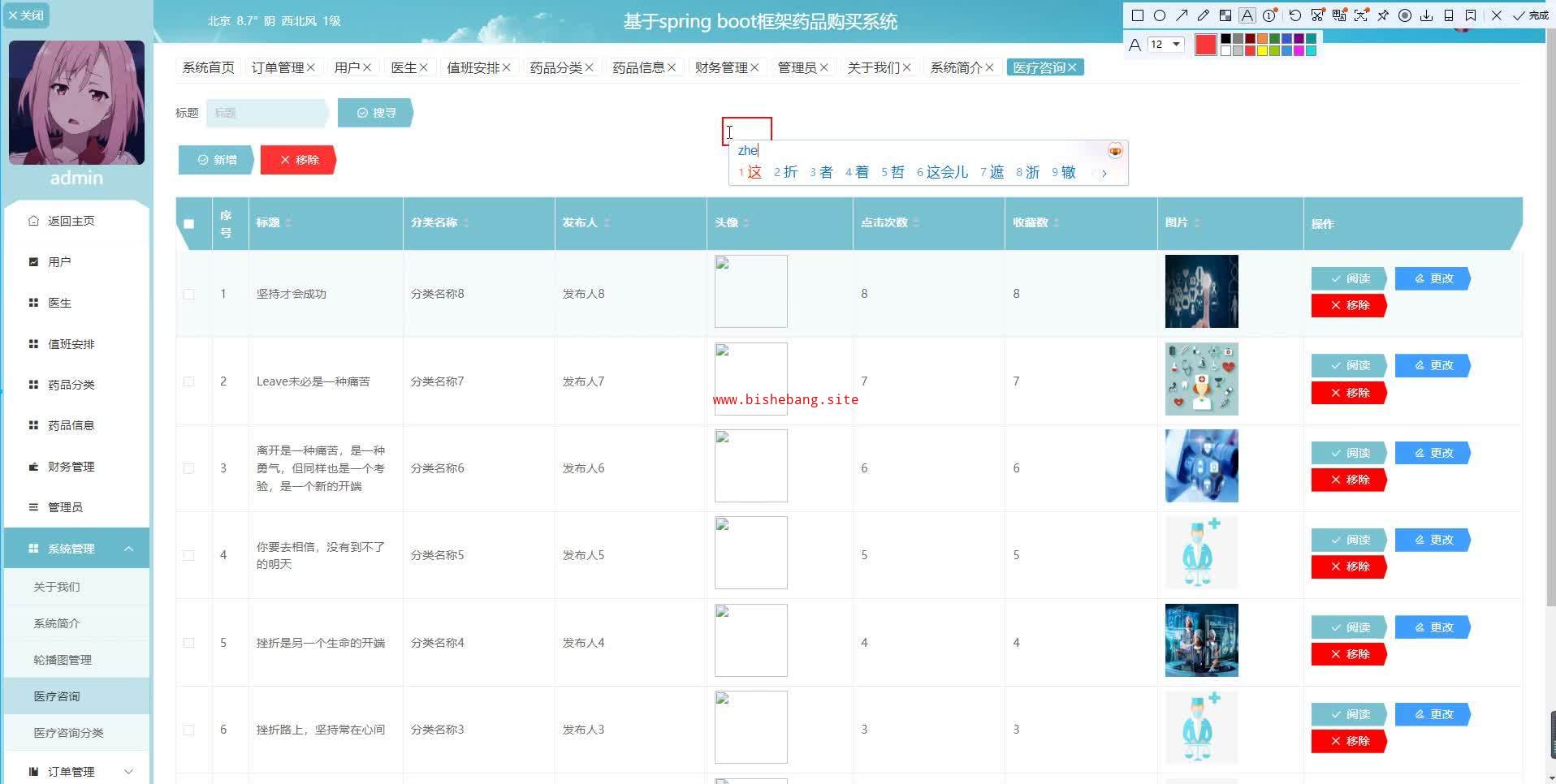The height and width of the screenshot is (784, 1556).
Task: Open the font size 12 dropdown
Action: click(1165, 45)
